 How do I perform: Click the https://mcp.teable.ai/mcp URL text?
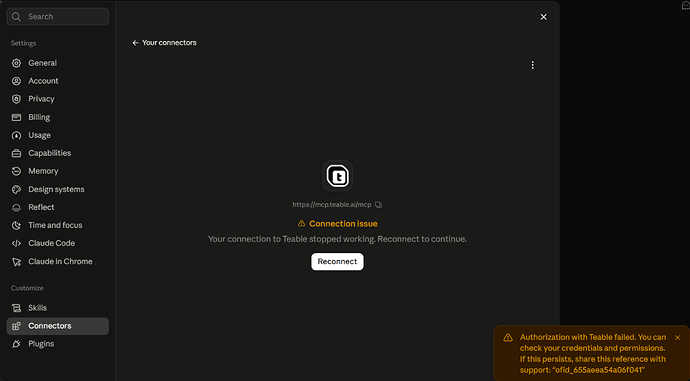point(332,205)
